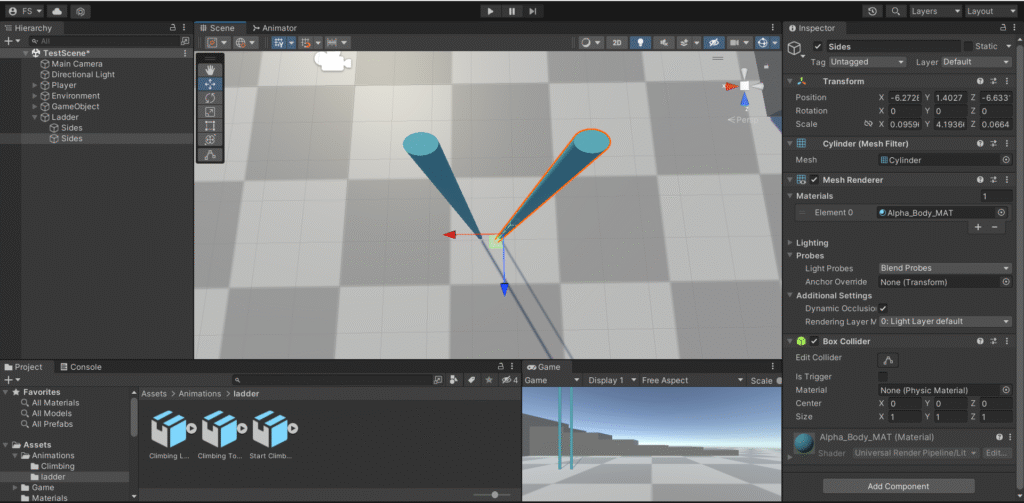Toggle the Static checkbox
Image resolution: width=1024 pixels, height=503 pixels.
967,47
